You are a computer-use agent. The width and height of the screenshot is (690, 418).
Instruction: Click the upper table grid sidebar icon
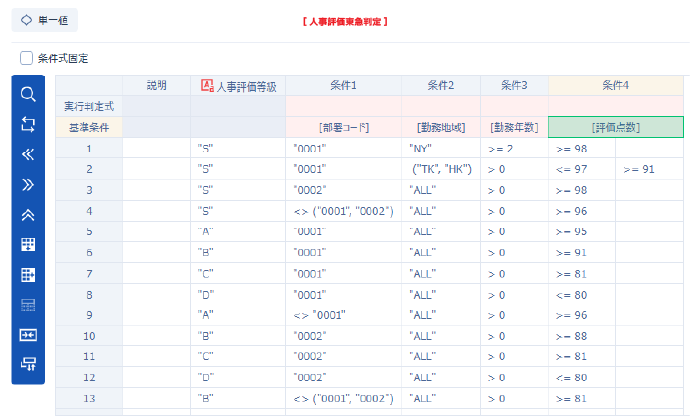coord(28,244)
